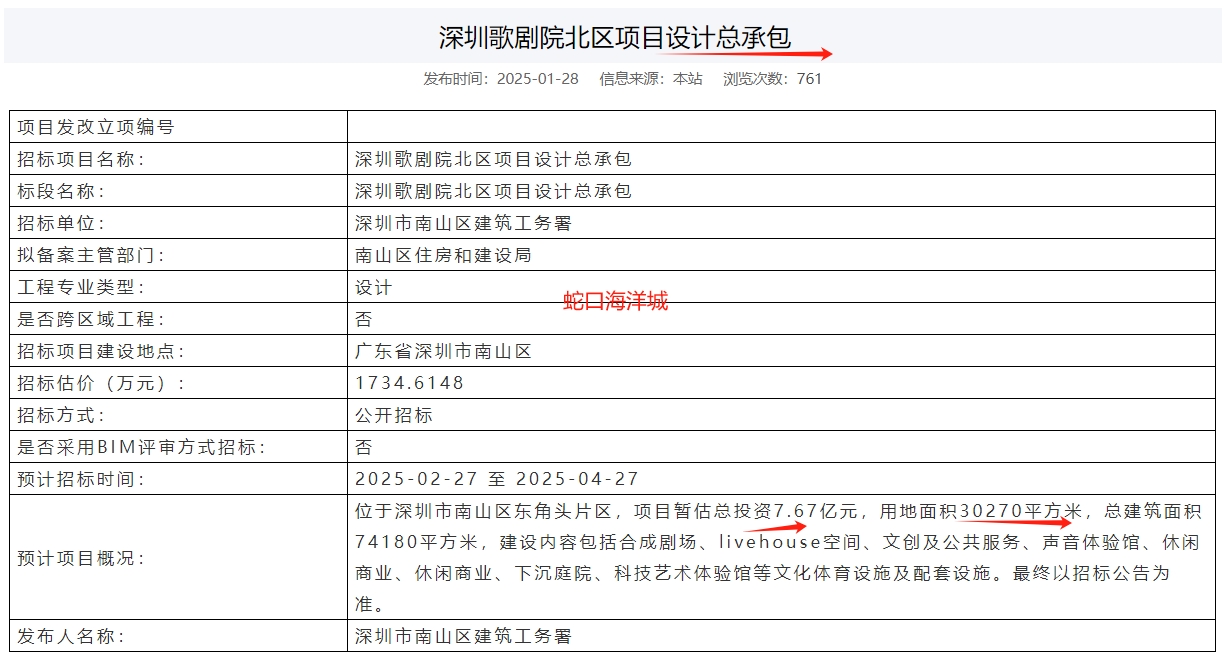Screen dimensions: 1225x658
Task: Click the 拟备案主管部门 label
Action: [x=91, y=255]
